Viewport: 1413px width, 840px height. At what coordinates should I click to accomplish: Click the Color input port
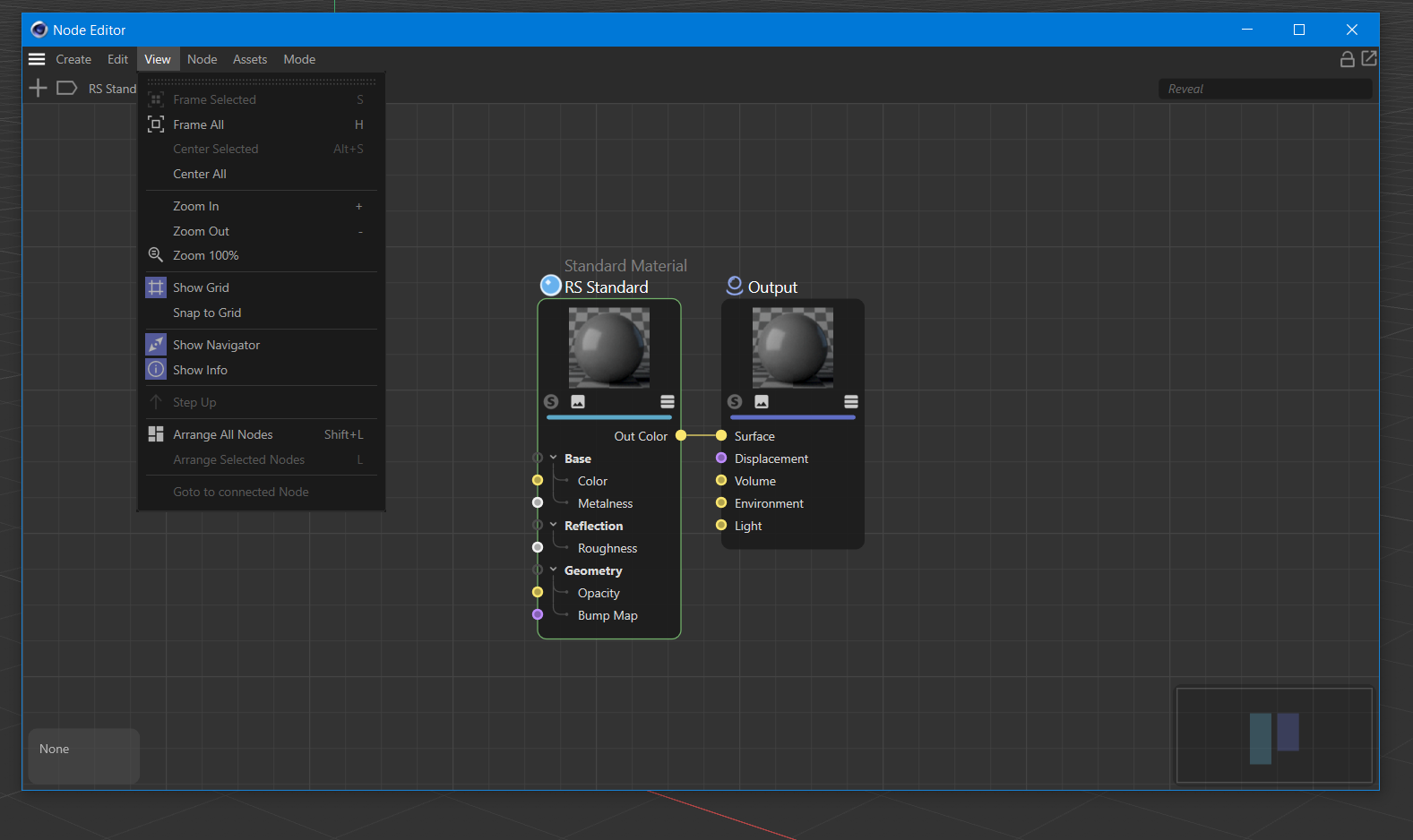click(538, 481)
